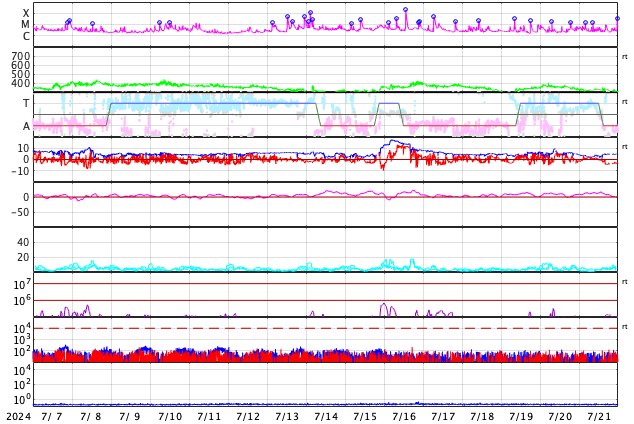Click the 10^7 axis label
Image resolution: width=634 pixels, height=424 pixels.
[x=21, y=284]
